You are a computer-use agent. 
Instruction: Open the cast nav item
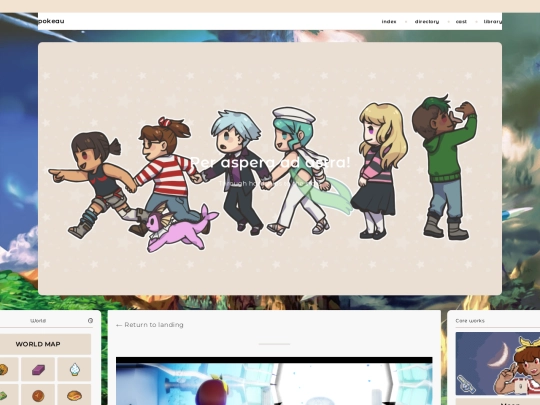pyautogui.click(x=461, y=21)
